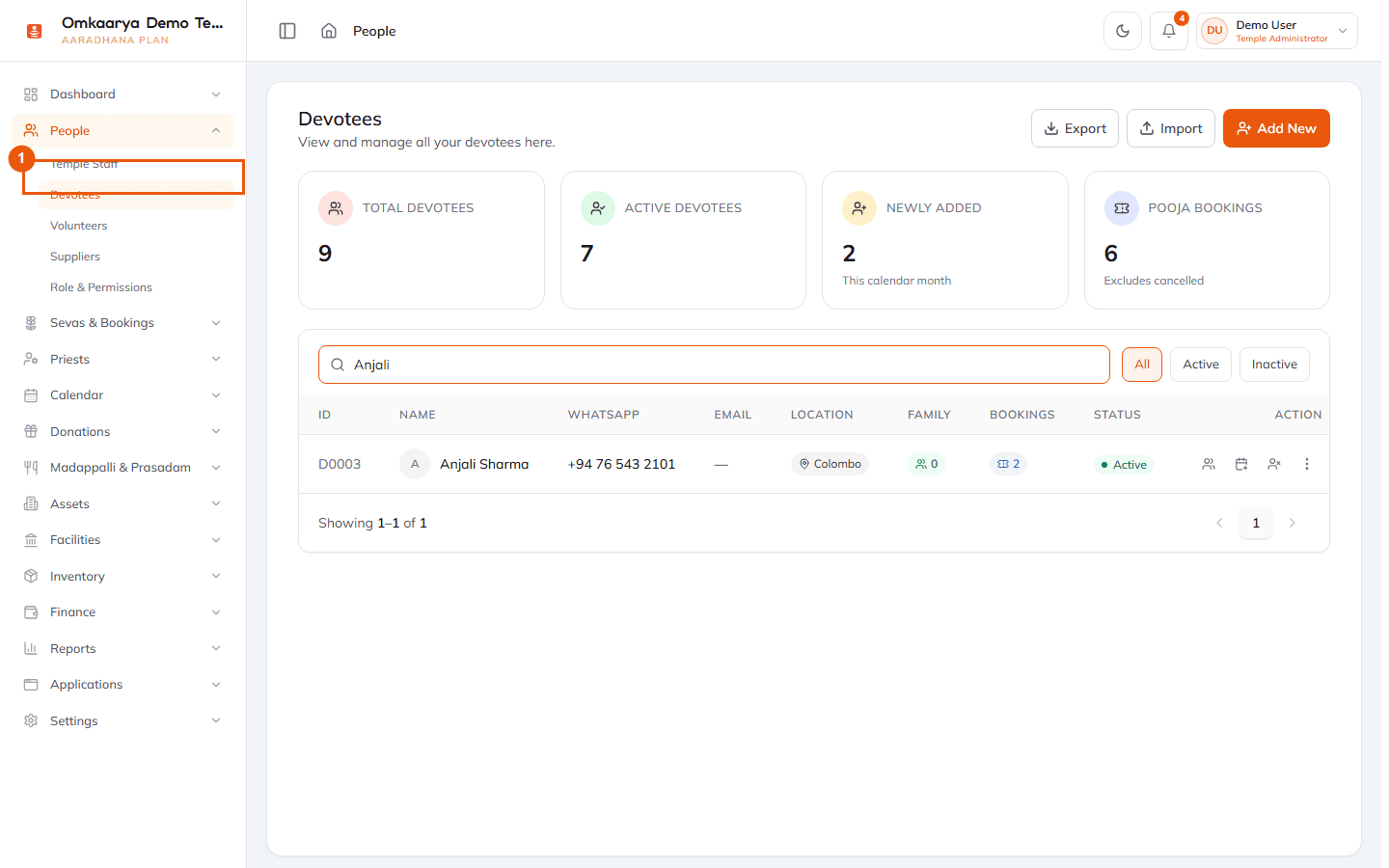Switch to dark mode moon icon

[x=1123, y=31]
